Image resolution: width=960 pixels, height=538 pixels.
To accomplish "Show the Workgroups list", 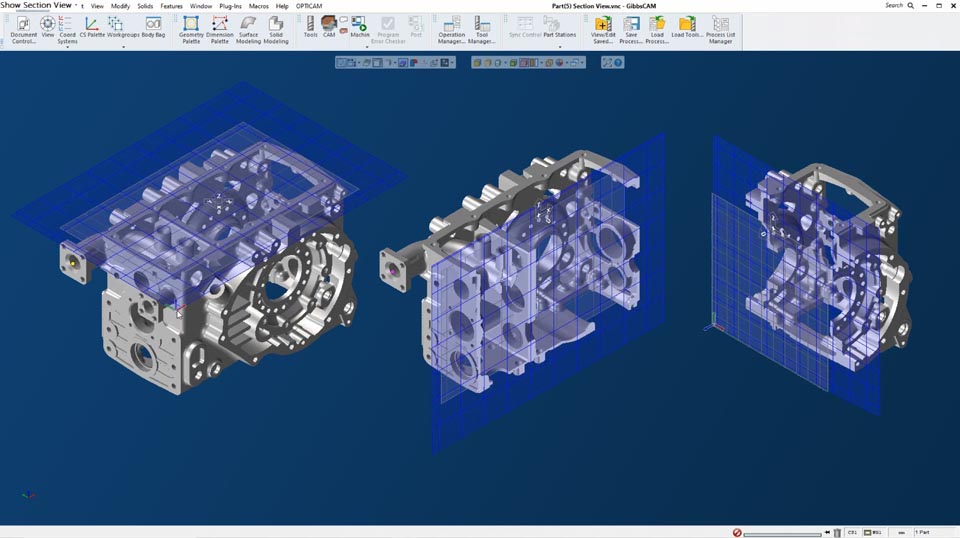I will 123,28.
